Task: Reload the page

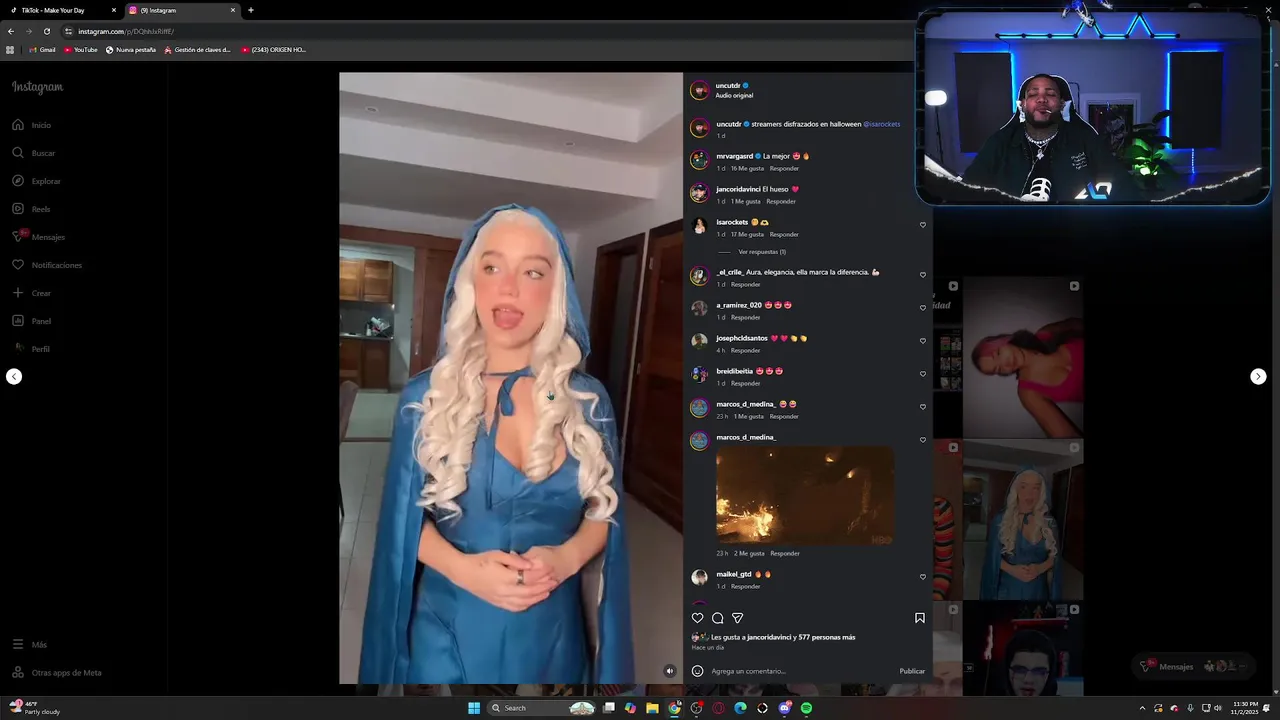Action: click(46, 31)
